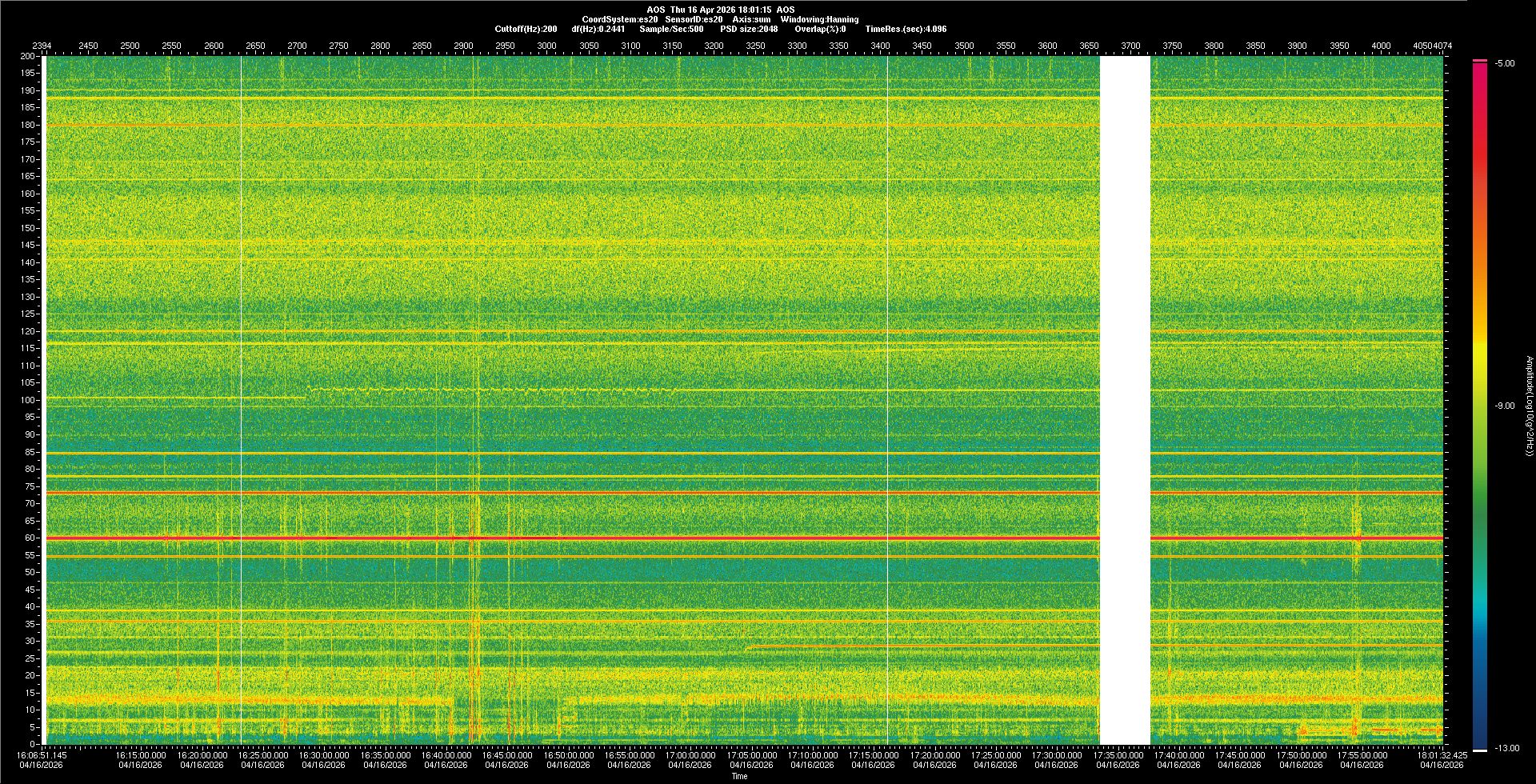Click the white data gap in the spectrogram
1536x784 pixels.
[x=1125, y=400]
